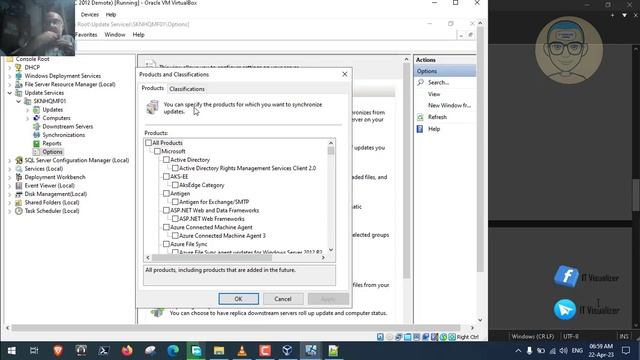Open the Favorites menu
Viewport: 640px width, 360px height.
86,35
